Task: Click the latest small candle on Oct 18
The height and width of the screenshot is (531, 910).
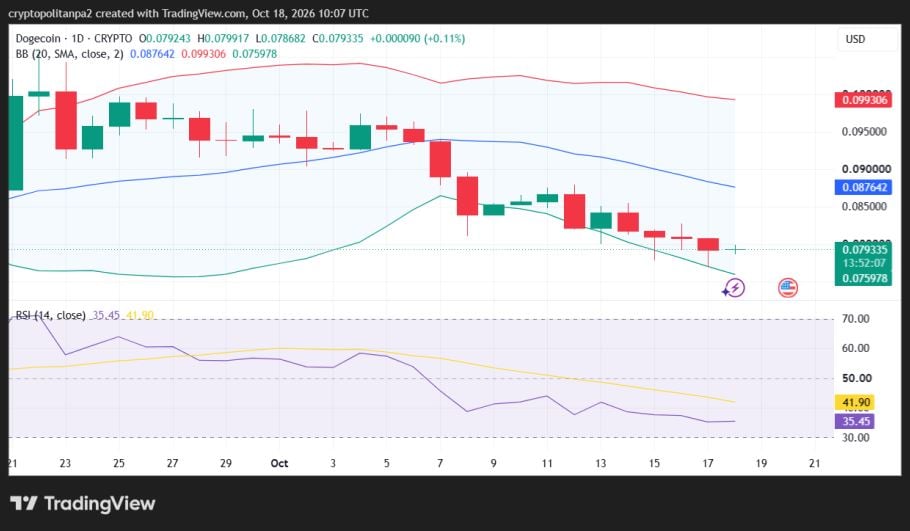Action: (735, 250)
